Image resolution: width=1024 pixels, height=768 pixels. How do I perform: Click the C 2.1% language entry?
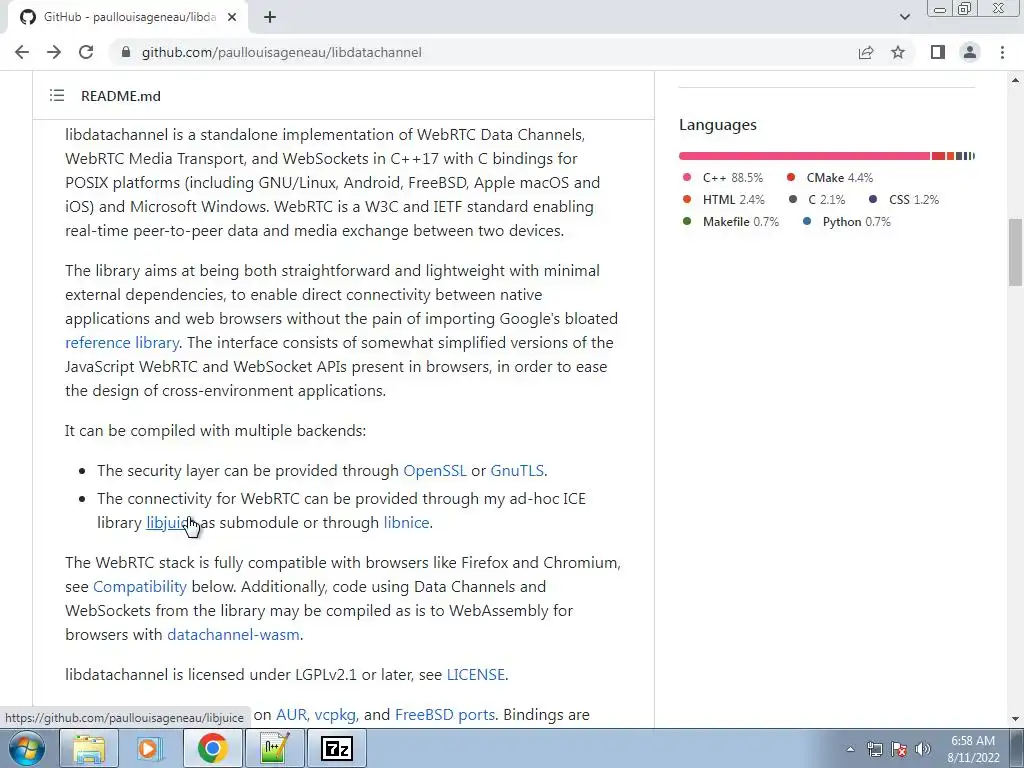click(x=816, y=200)
